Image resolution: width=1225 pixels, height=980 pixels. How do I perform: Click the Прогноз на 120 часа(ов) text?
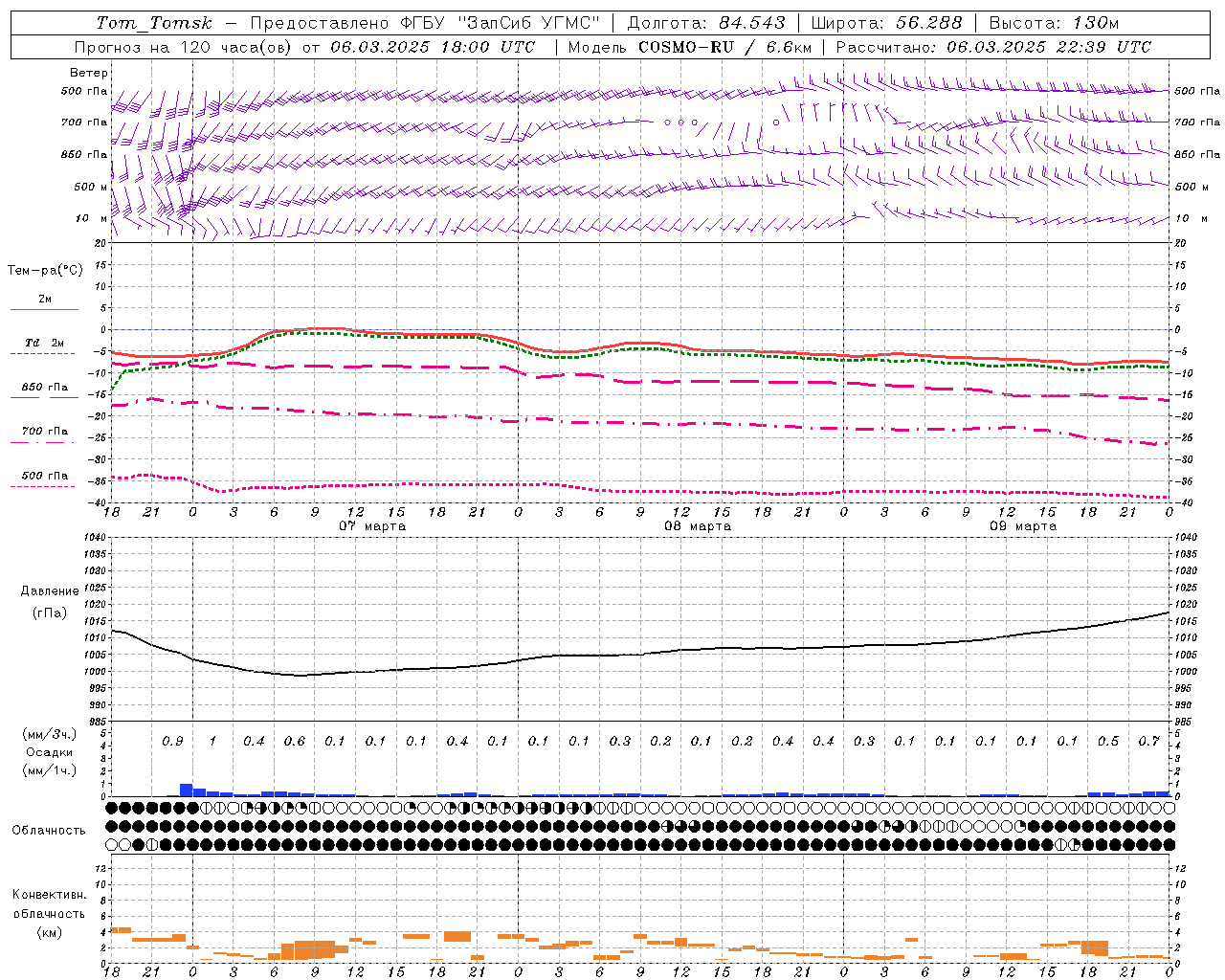point(185,47)
